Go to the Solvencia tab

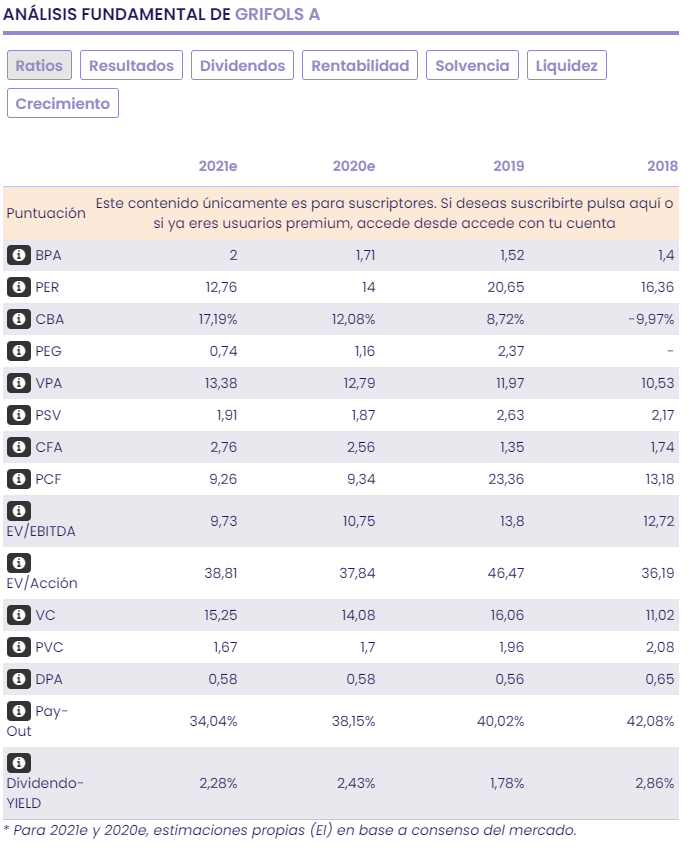472,66
